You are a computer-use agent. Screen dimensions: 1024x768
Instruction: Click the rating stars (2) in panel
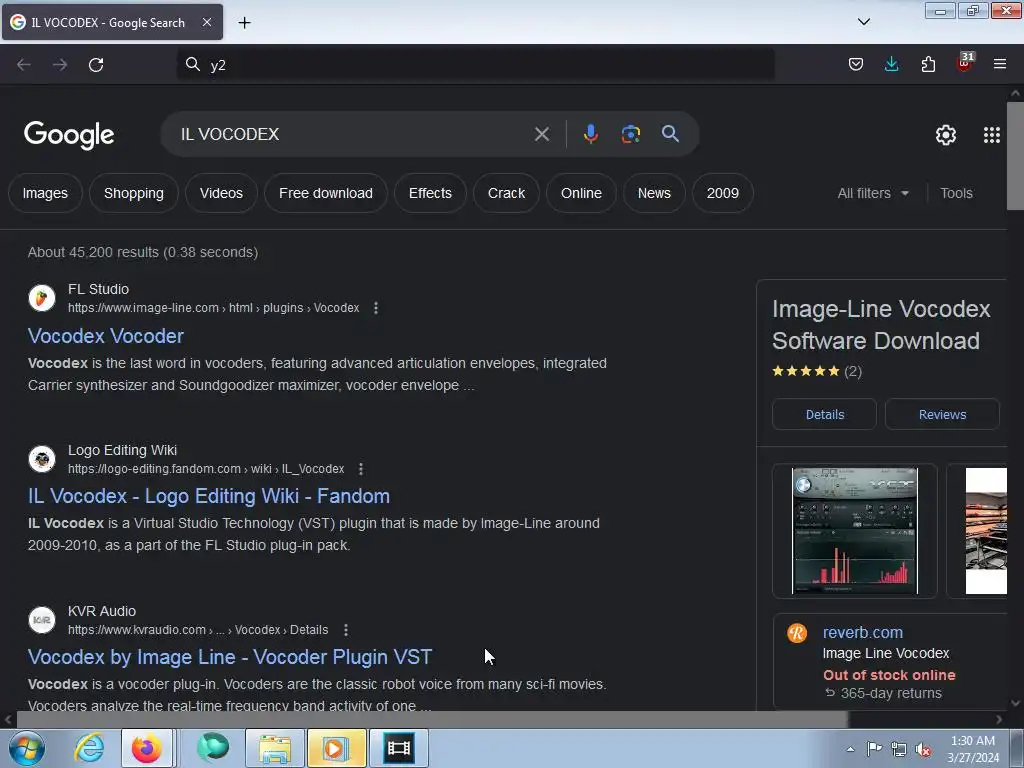[816, 372]
